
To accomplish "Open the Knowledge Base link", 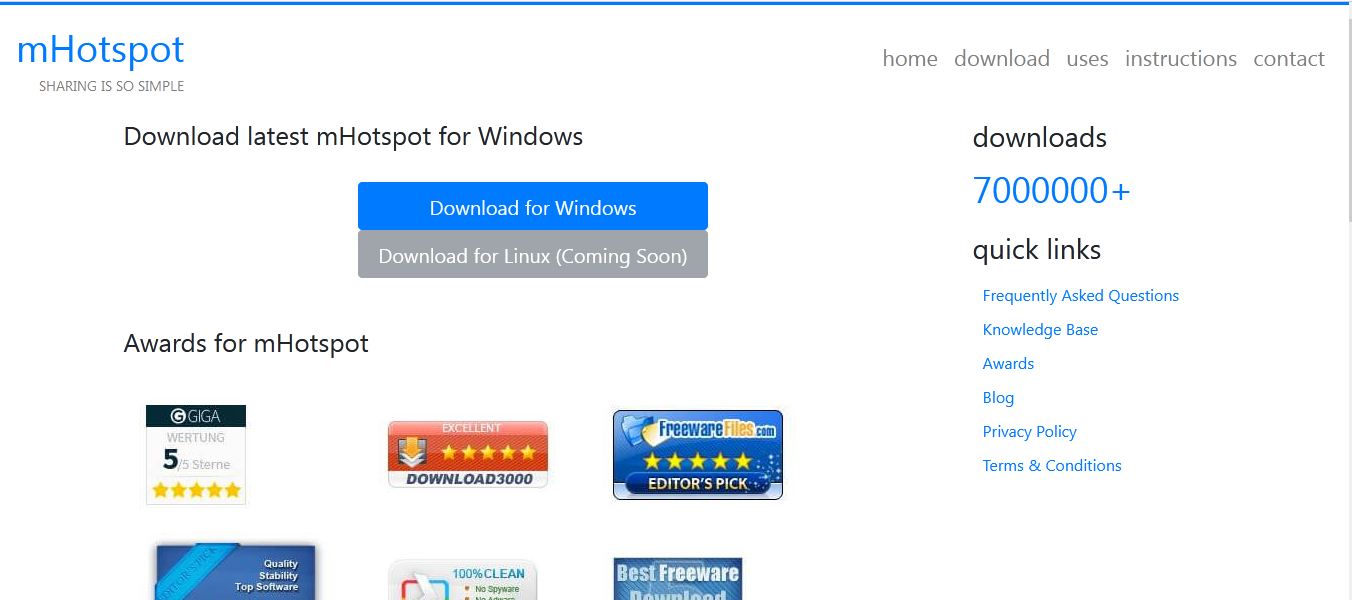I will point(1040,330).
